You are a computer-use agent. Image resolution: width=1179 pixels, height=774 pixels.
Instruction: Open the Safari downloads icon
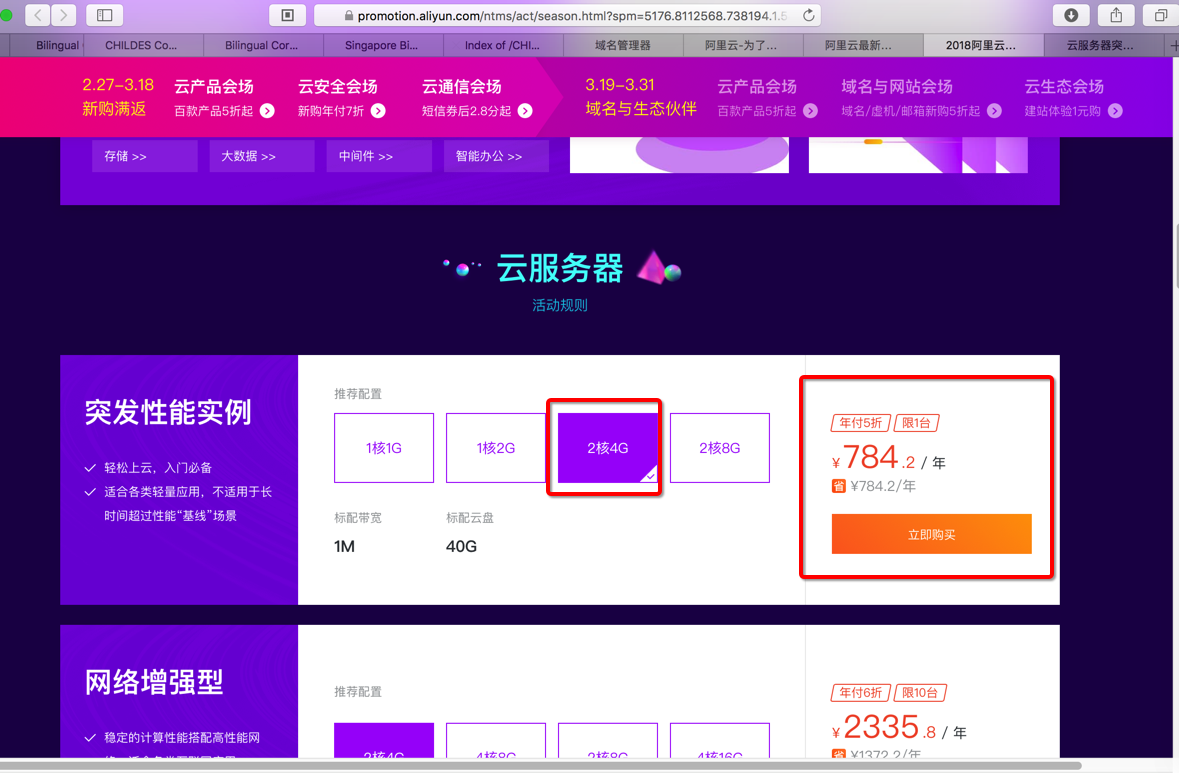1071,15
